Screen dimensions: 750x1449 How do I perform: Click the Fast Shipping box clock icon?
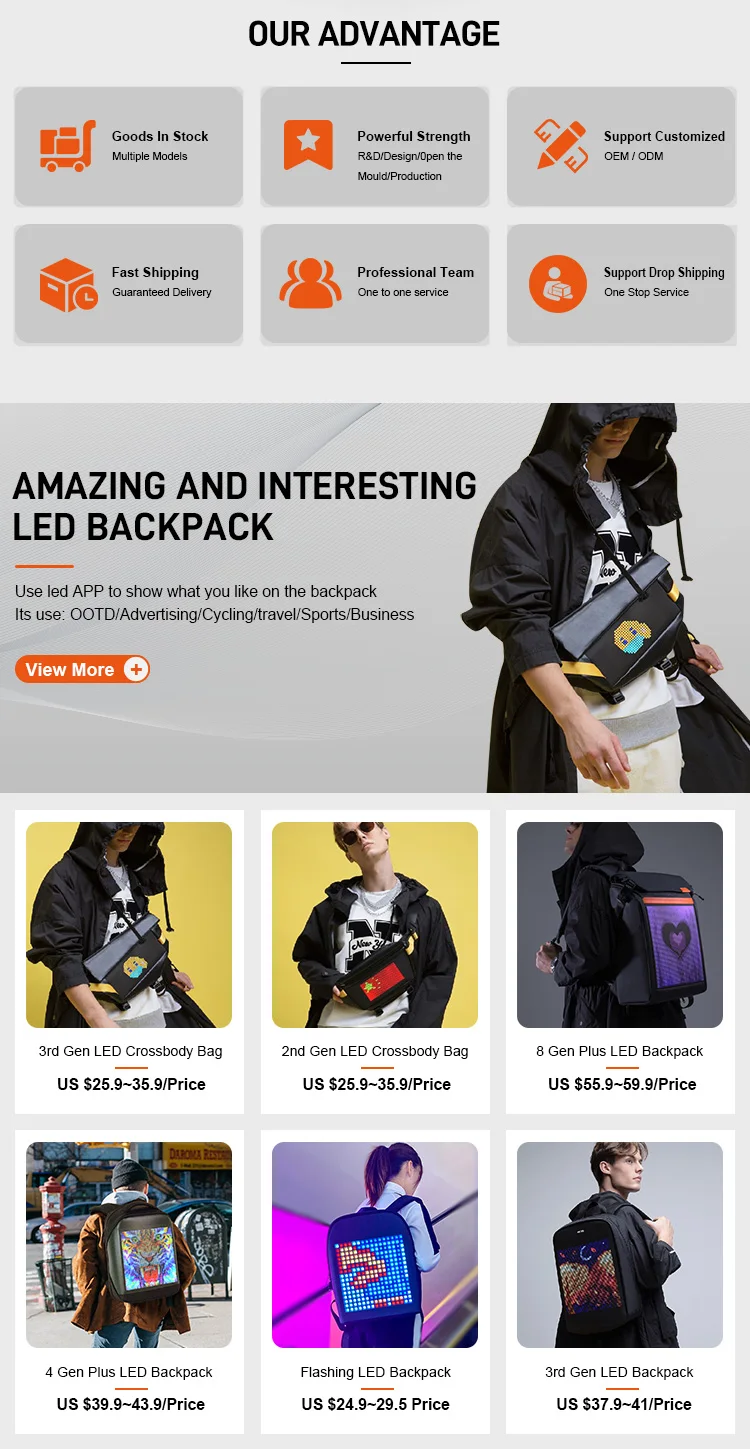click(x=68, y=285)
